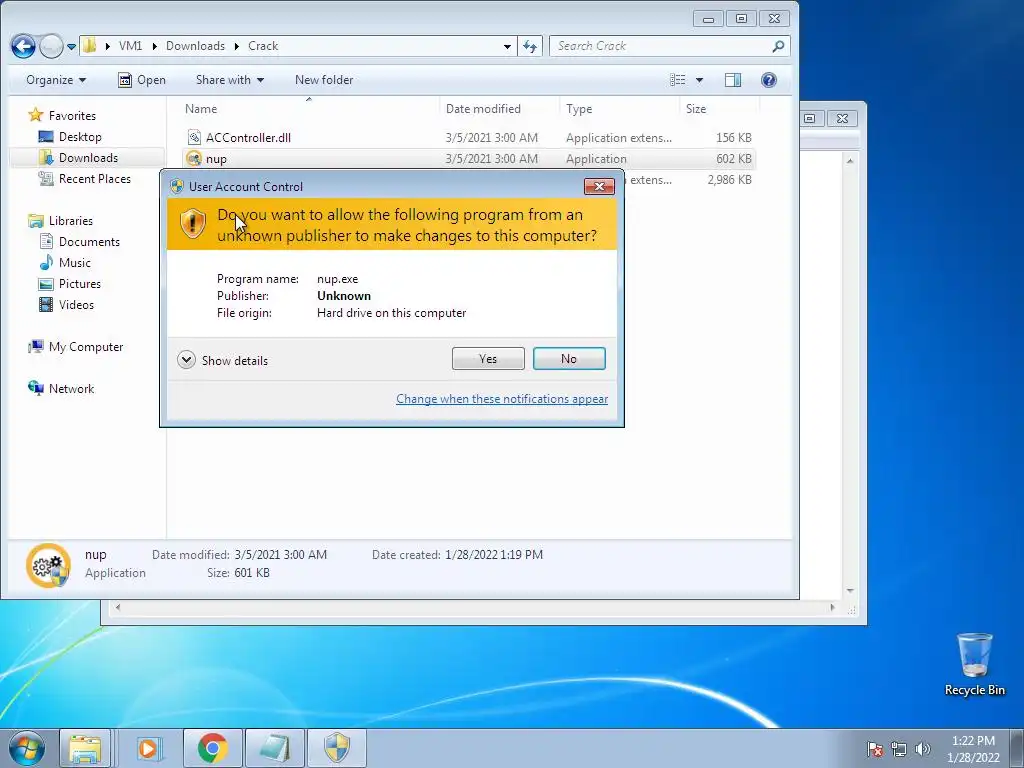The image size is (1024, 768).
Task: Open the address bar history dropdown
Action: pyautogui.click(x=507, y=46)
